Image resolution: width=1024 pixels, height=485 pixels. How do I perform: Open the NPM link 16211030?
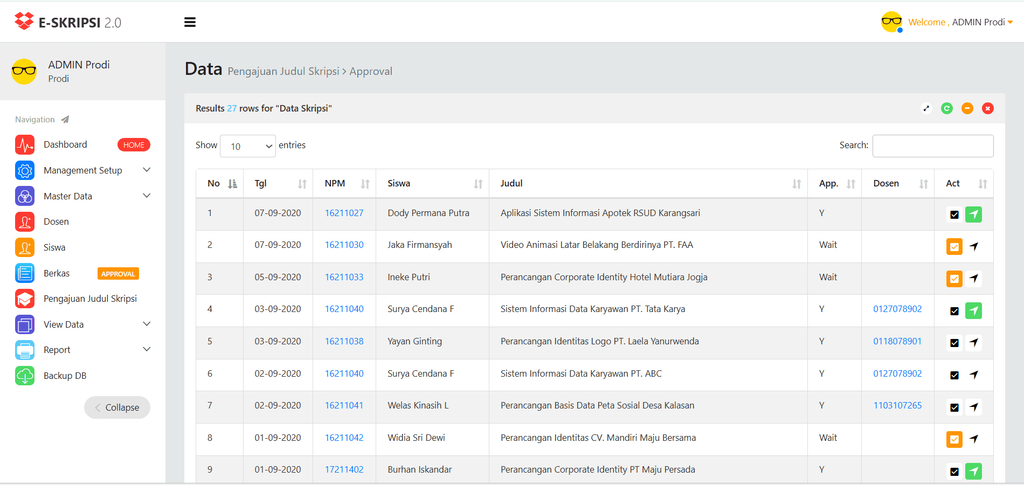(x=344, y=245)
